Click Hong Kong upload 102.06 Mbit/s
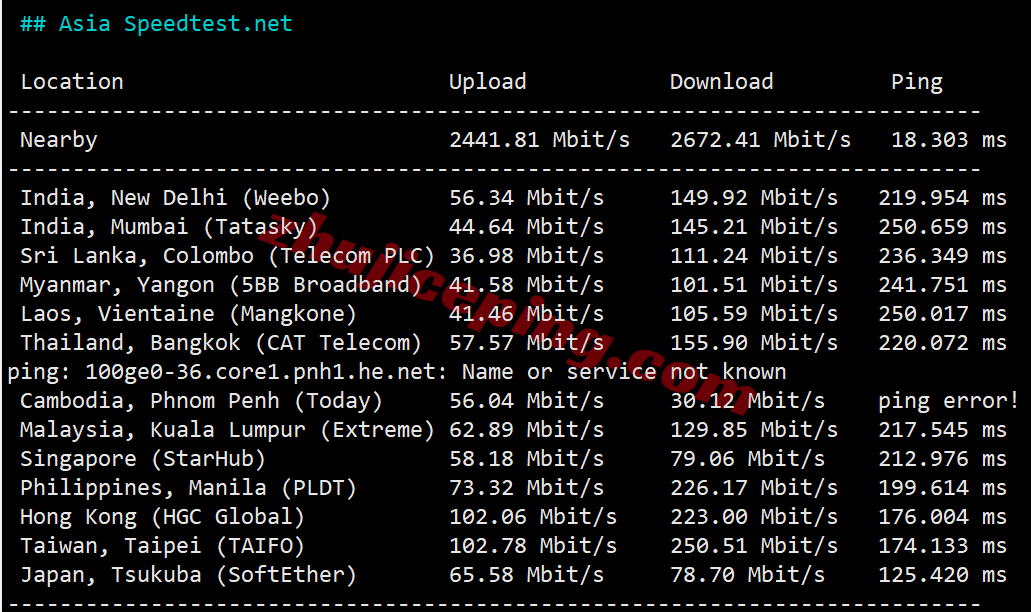This screenshot has height=612, width=1031. pos(533,517)
